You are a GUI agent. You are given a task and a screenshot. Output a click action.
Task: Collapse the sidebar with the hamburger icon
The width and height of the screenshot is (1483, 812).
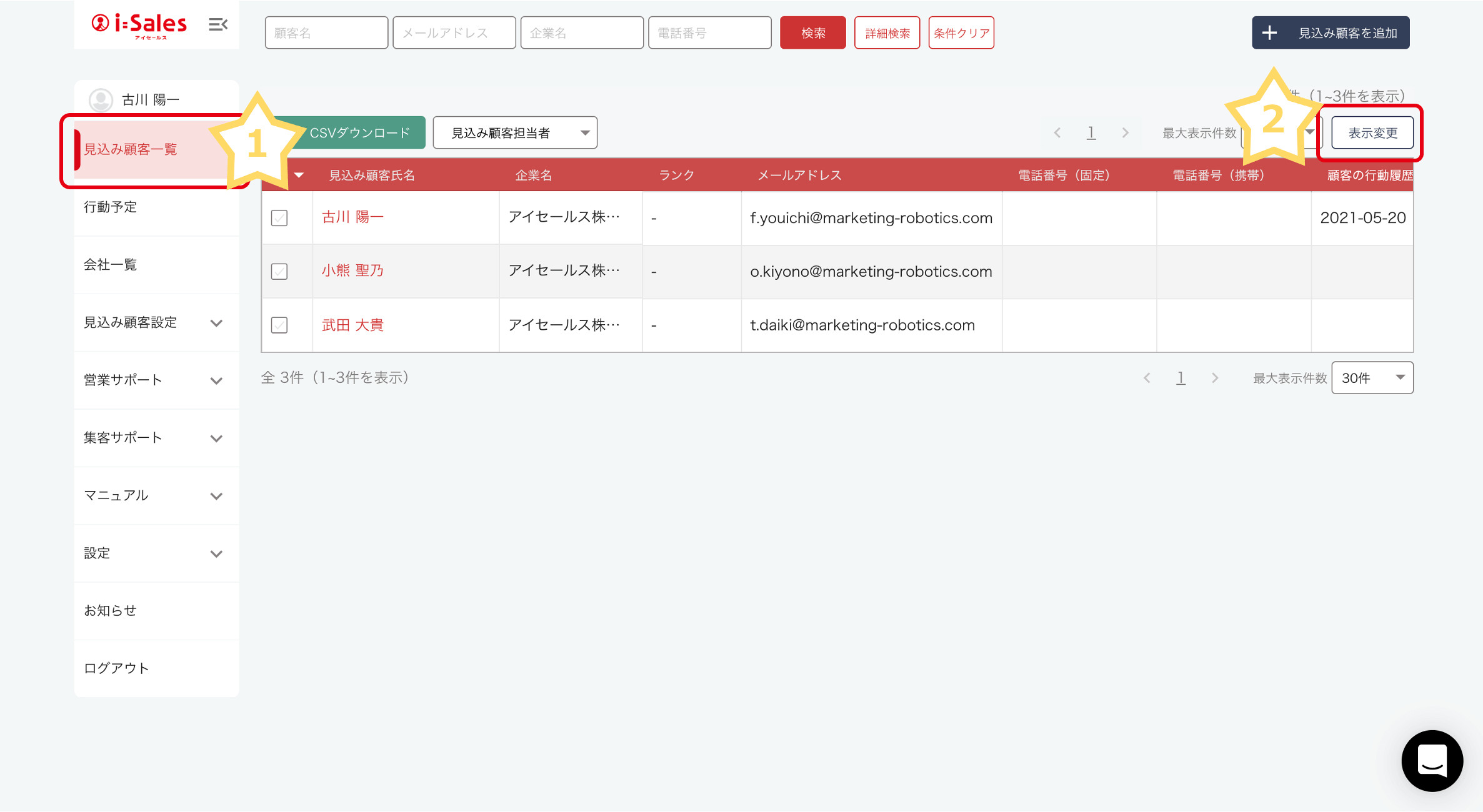point(217,24)
